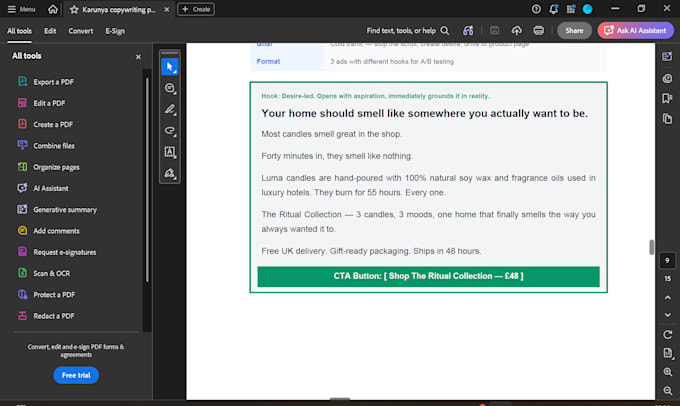680x406 pixels.
Task: Click the Create button
Action: (x=196, y=9)
